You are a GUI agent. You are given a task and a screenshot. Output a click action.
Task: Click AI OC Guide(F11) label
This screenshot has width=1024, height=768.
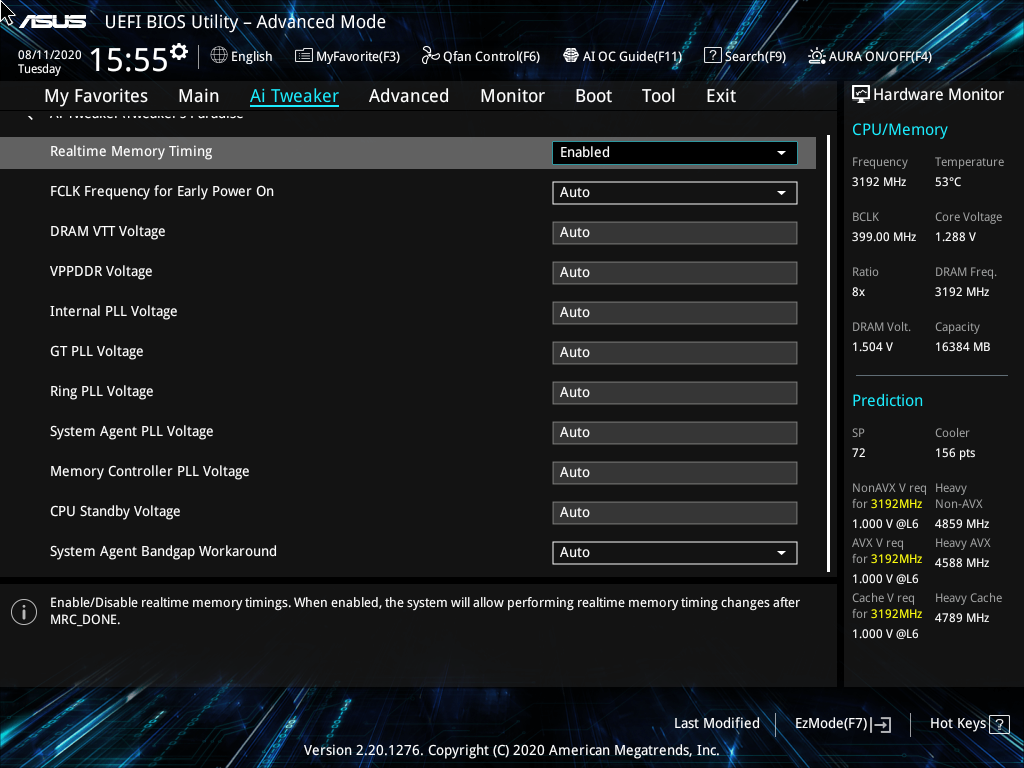click(632, 56)
